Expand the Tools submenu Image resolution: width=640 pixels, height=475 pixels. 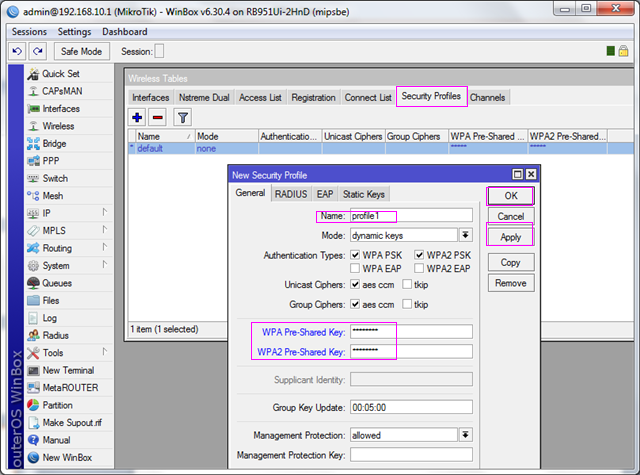coord(104,352)
